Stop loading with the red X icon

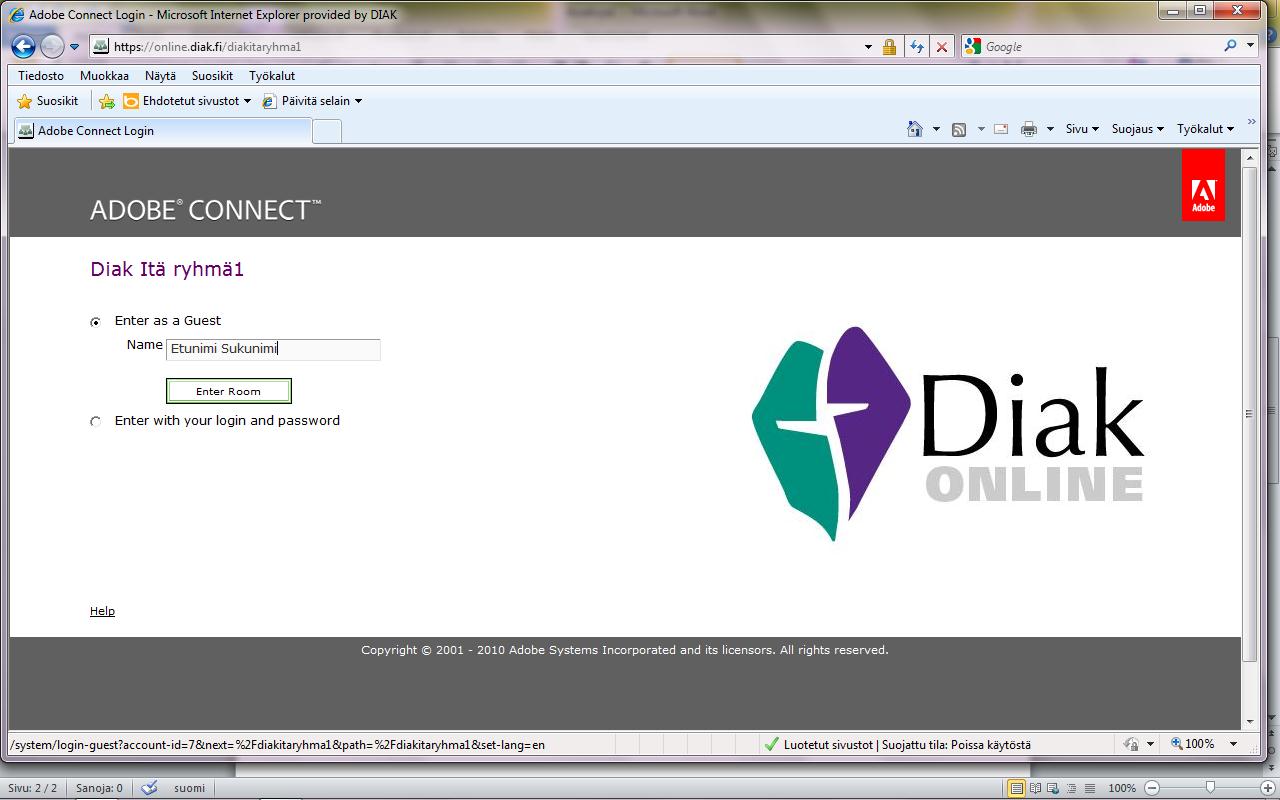(x=942, y=47)
